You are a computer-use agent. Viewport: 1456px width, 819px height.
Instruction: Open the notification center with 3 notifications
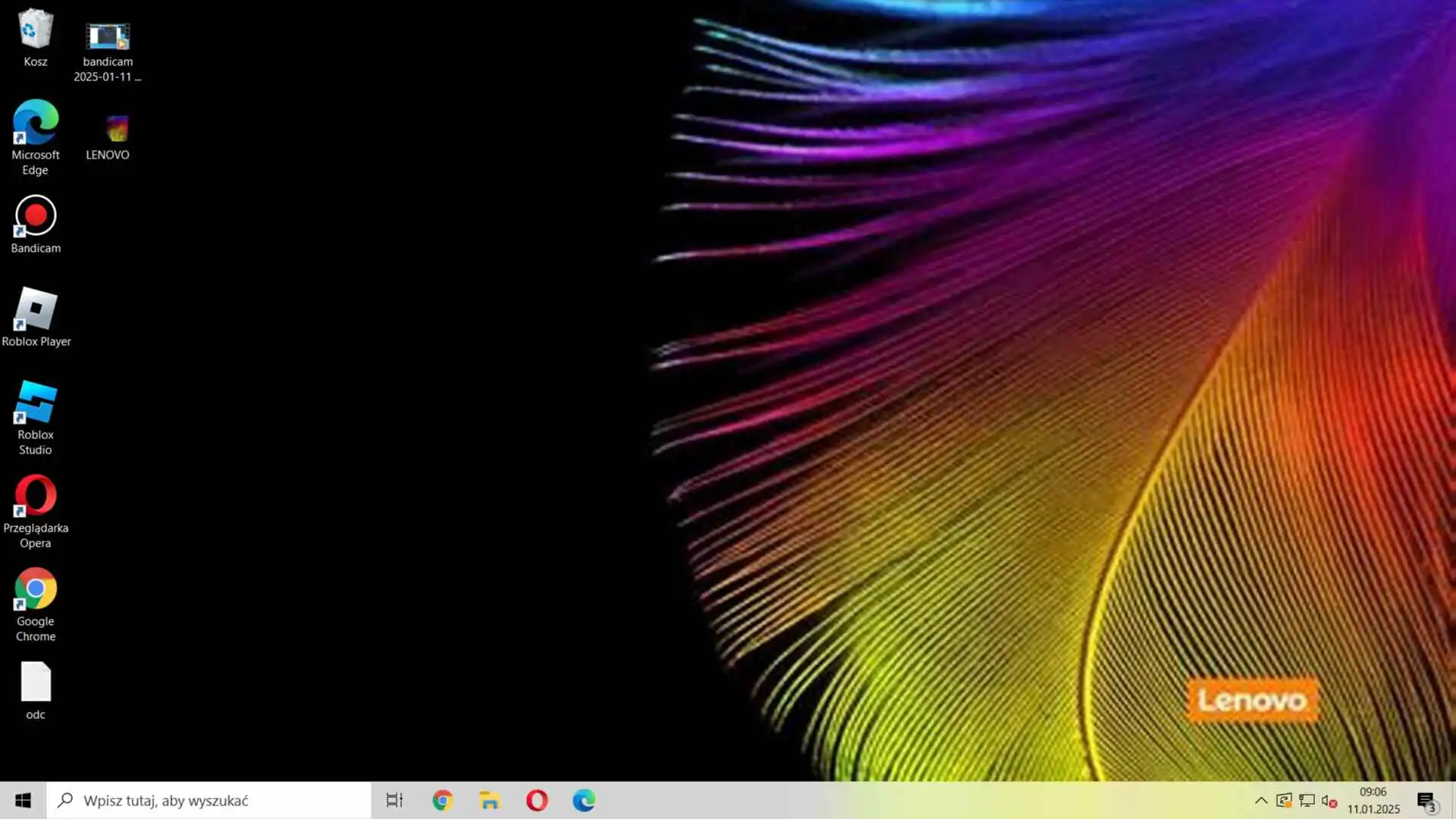(x=1426, y=801)
